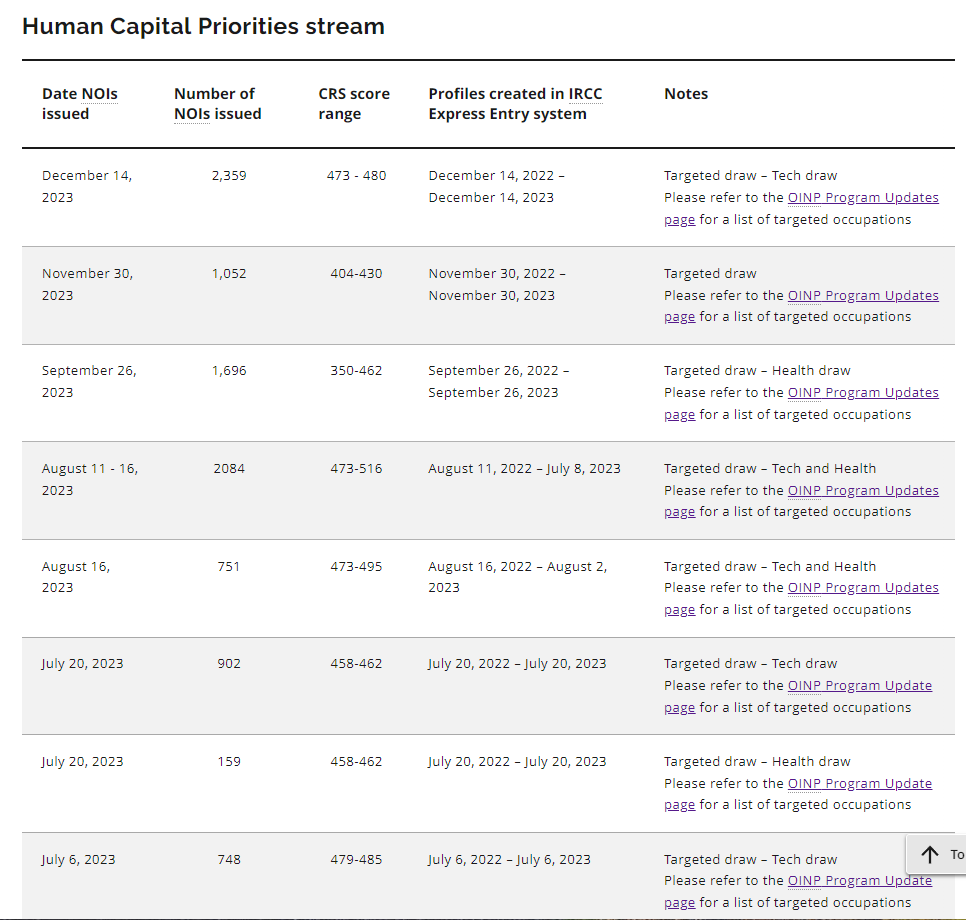Click the IRCC abbreviation in the table header

pyautogui.click(x=585, y=94)
